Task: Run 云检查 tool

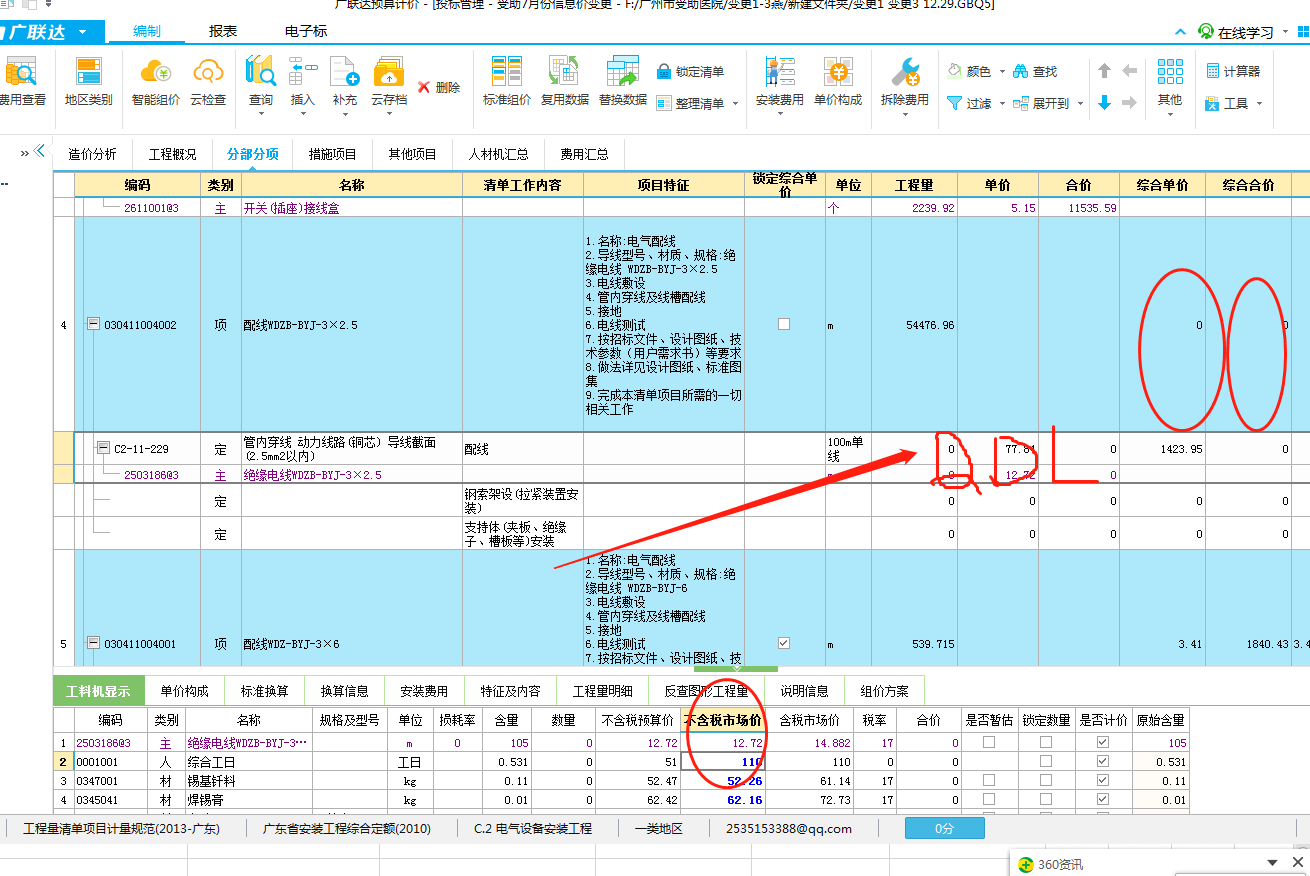Action: pyautogui.click(x=208, y=82)
